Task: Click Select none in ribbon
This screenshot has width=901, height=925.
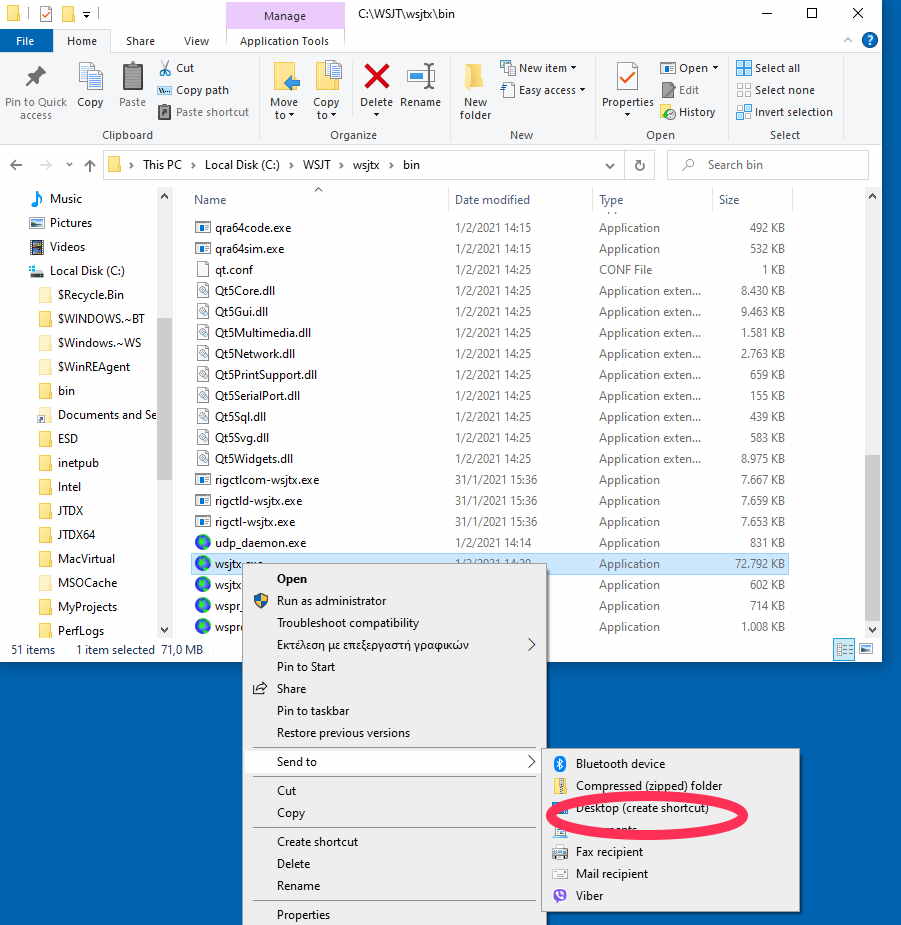Action: (776, 90)
